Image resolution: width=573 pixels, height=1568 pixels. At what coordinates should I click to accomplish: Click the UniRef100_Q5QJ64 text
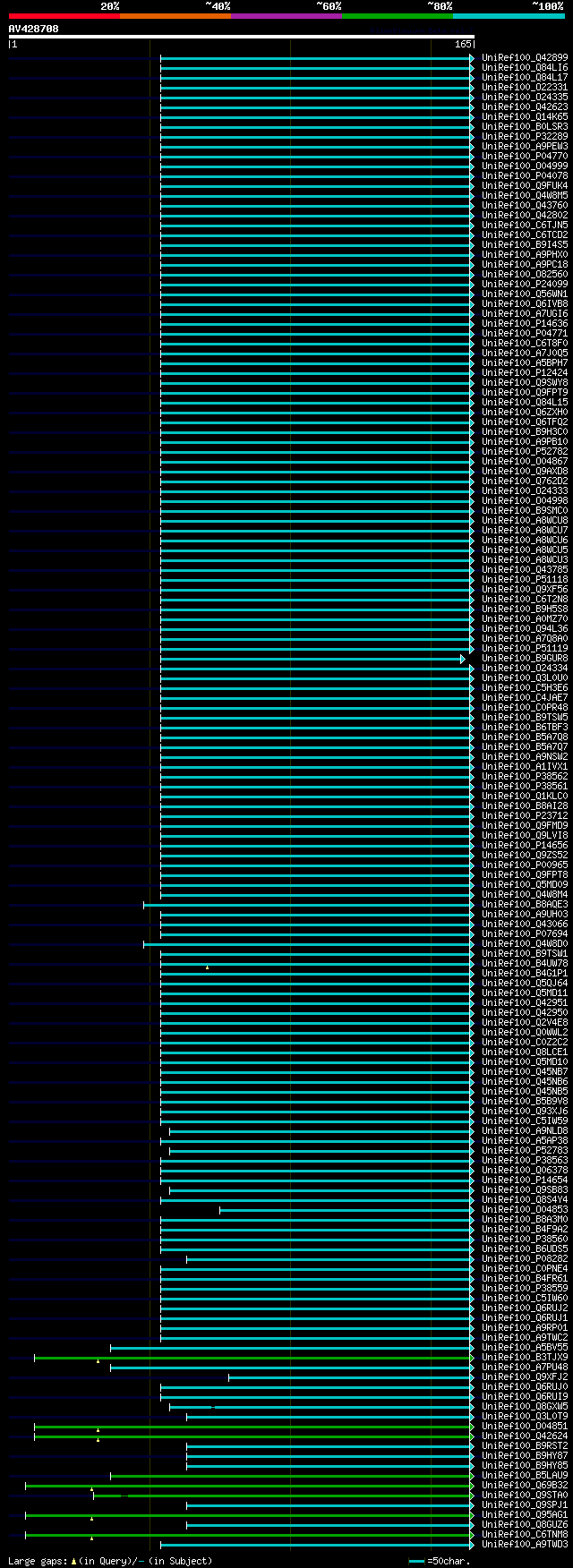tap(525, 984)
